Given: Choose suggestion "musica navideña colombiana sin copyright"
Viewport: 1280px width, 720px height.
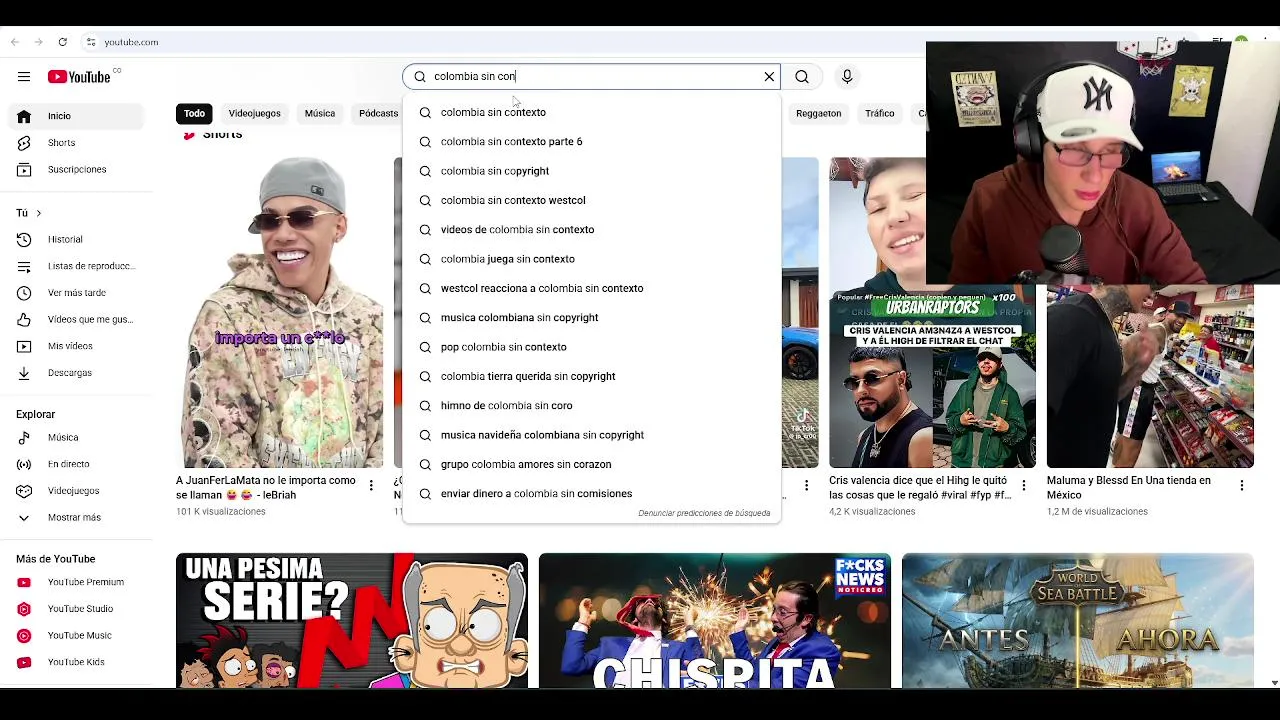Looking at the screenshot, I should [x=591, y=435].
